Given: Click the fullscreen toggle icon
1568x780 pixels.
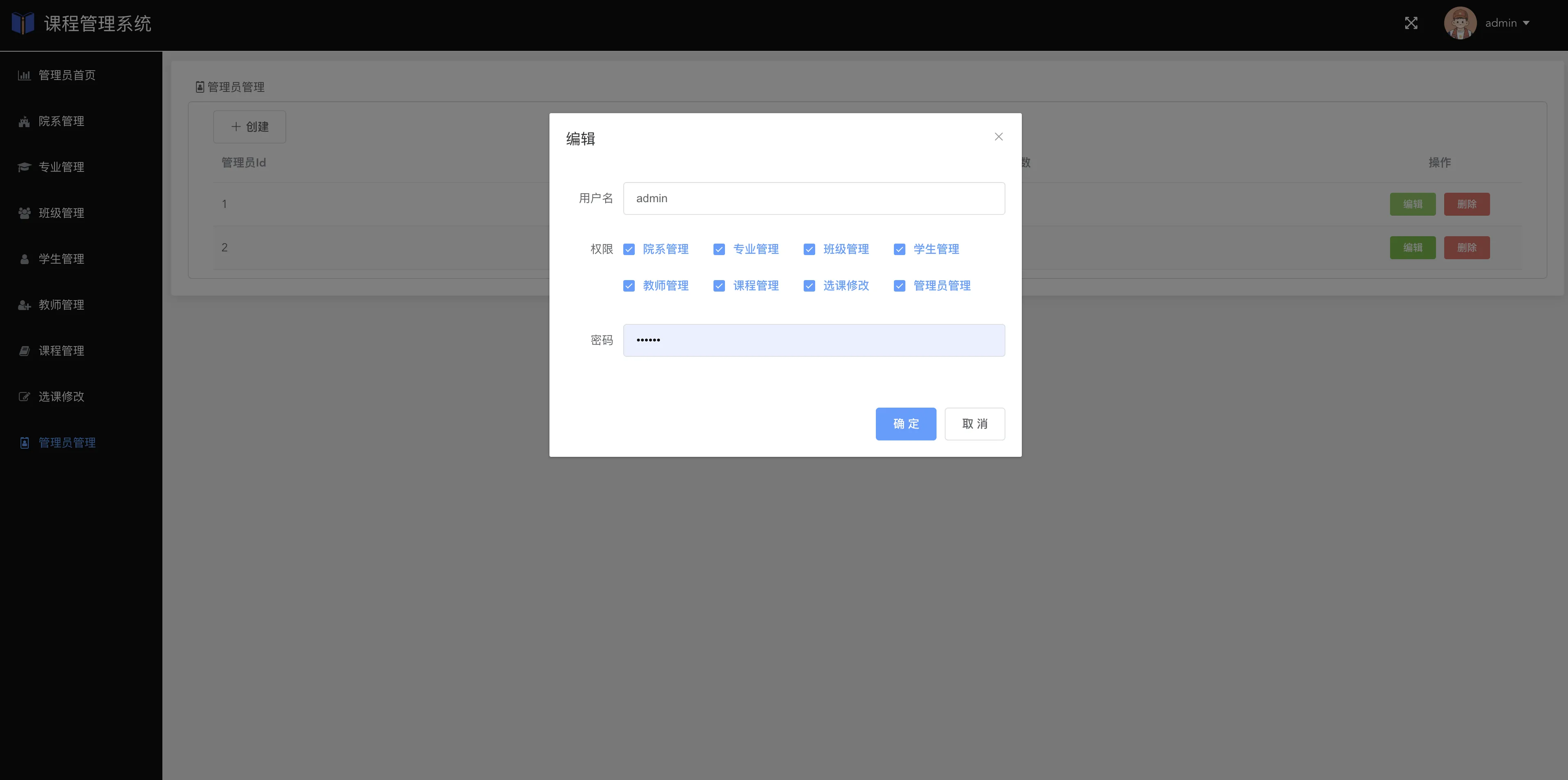Looking at the screenshot, I should click(1411, 23).
